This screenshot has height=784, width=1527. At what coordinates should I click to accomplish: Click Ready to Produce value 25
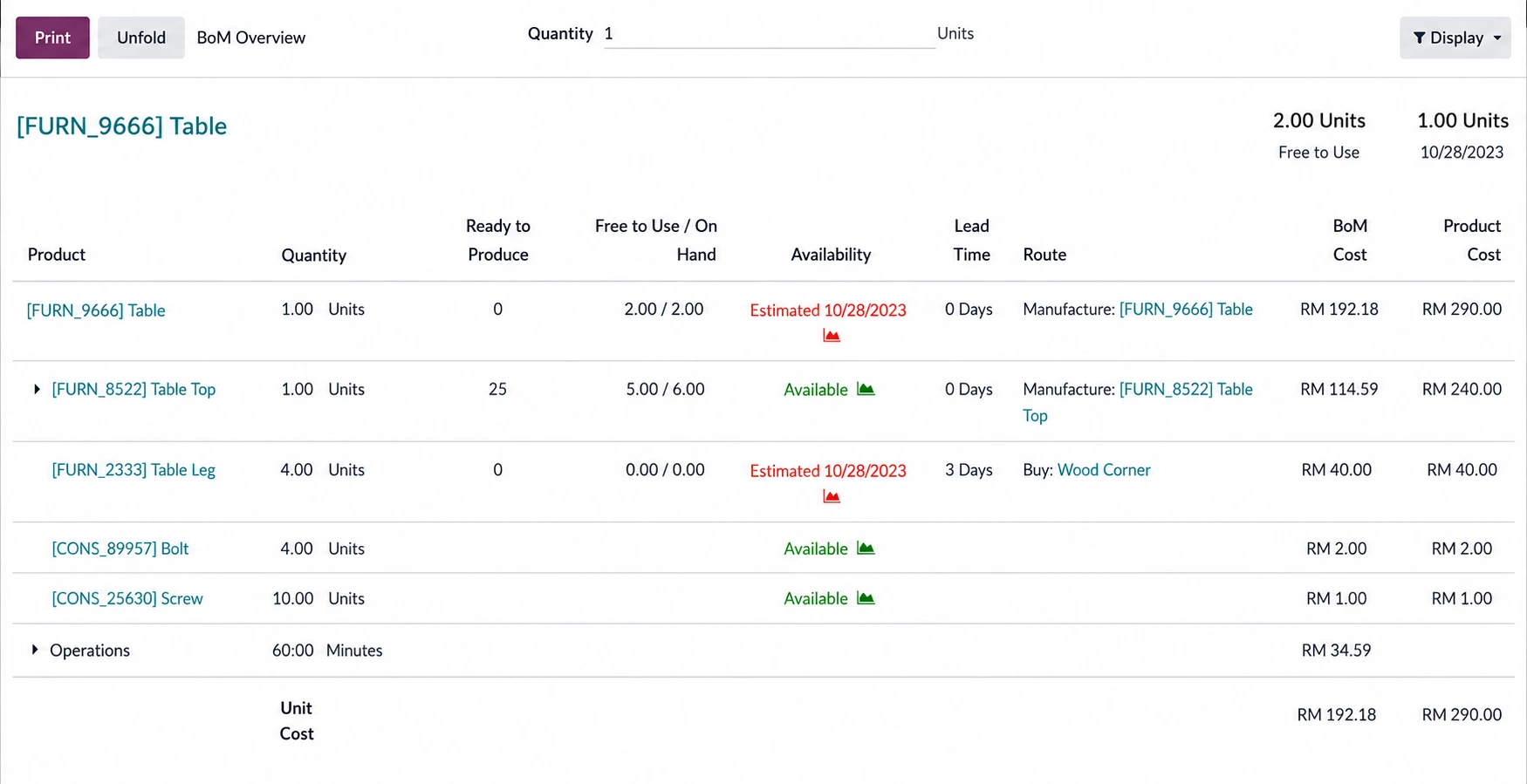497,389
